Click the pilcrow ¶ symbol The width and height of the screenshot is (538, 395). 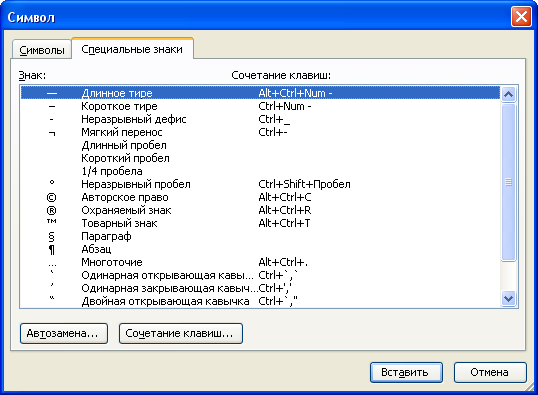point(51,250)
